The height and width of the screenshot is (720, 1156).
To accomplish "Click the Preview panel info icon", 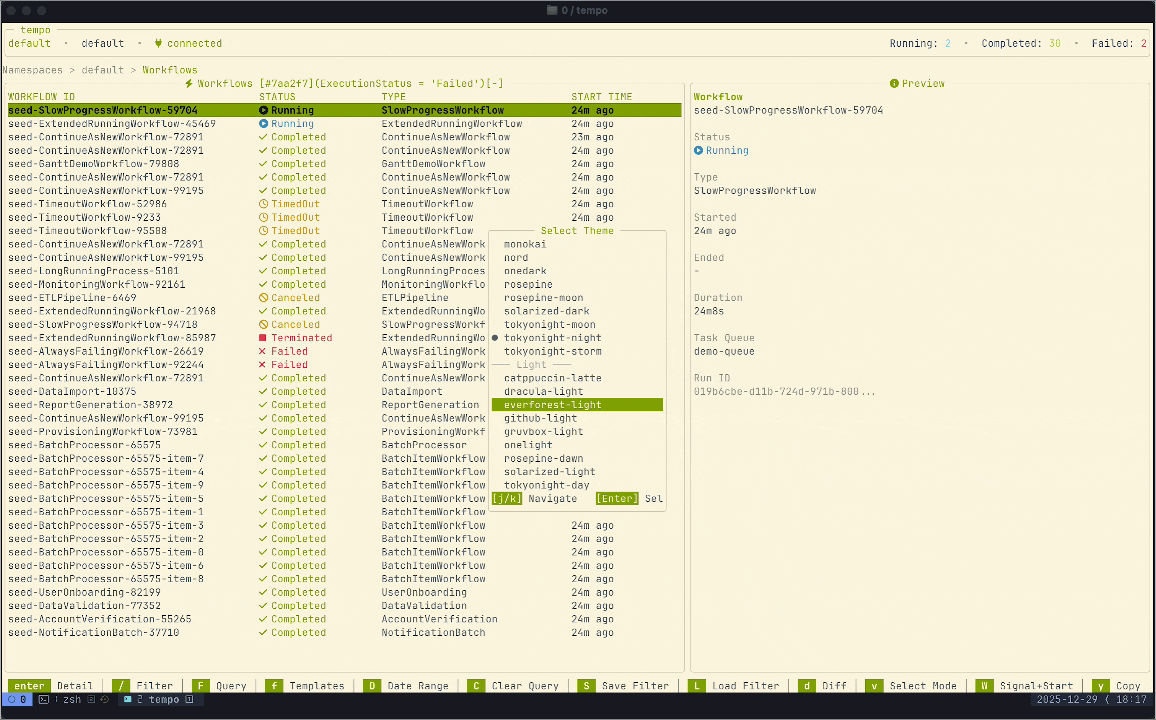I will pos(893,84).
